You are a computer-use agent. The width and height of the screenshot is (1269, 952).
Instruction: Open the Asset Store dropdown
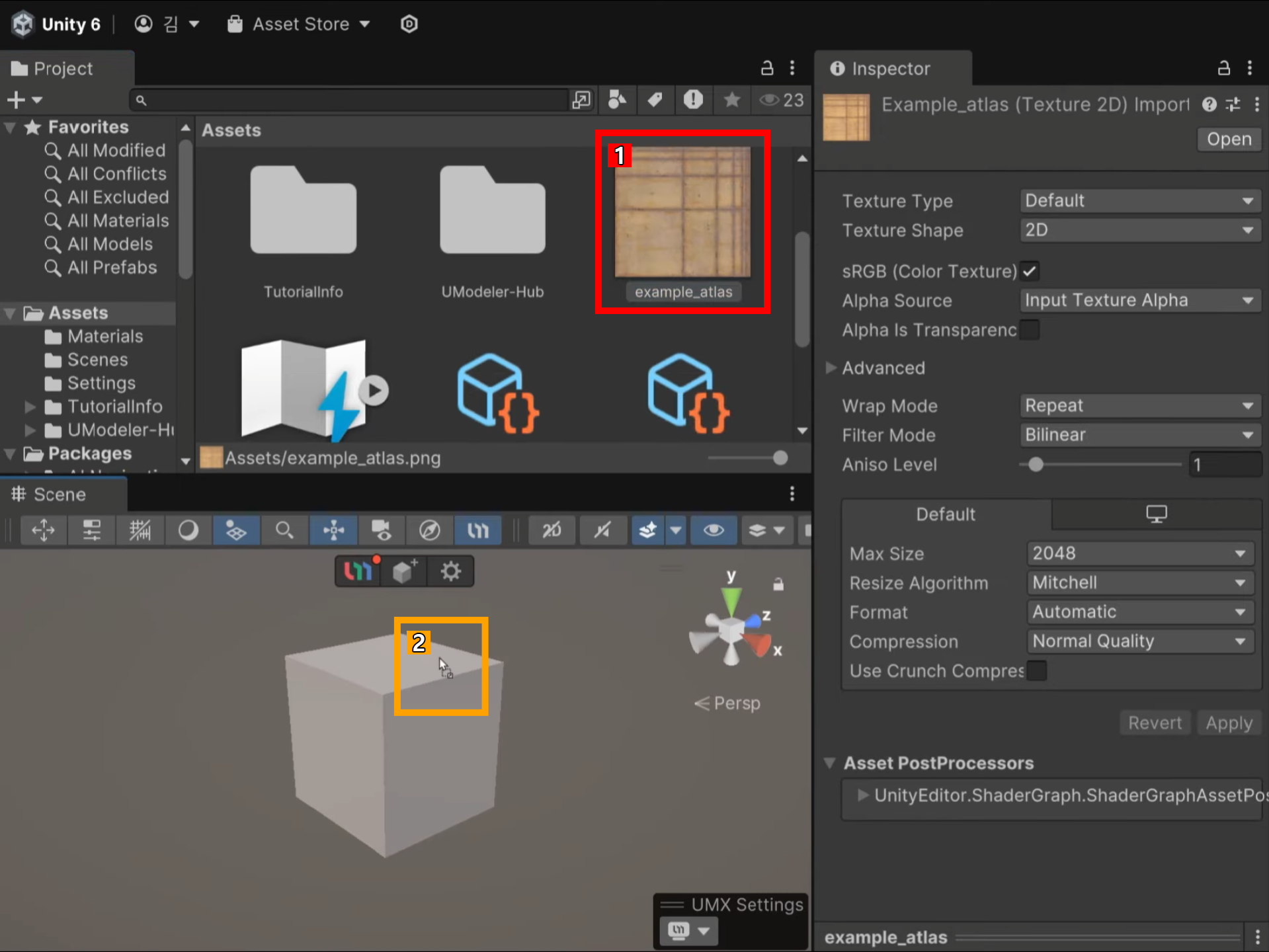[x=298, y=24]
